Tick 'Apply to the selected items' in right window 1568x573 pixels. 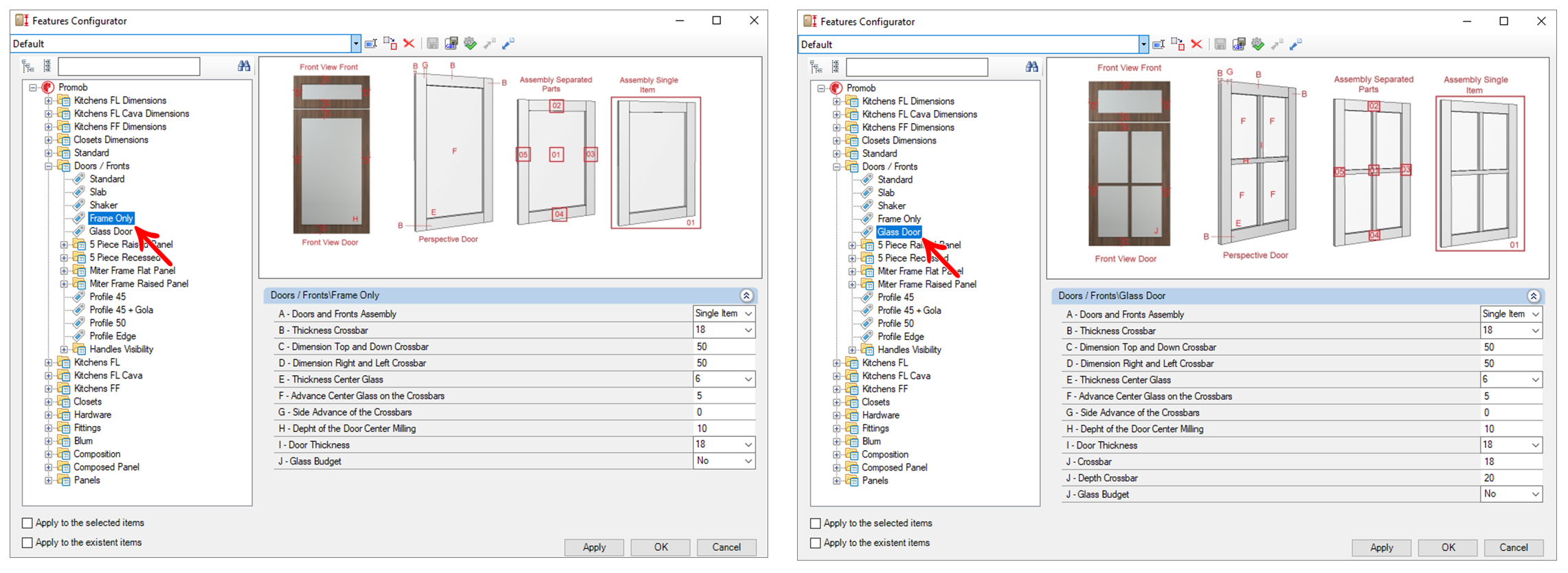(x=816, y=524)
